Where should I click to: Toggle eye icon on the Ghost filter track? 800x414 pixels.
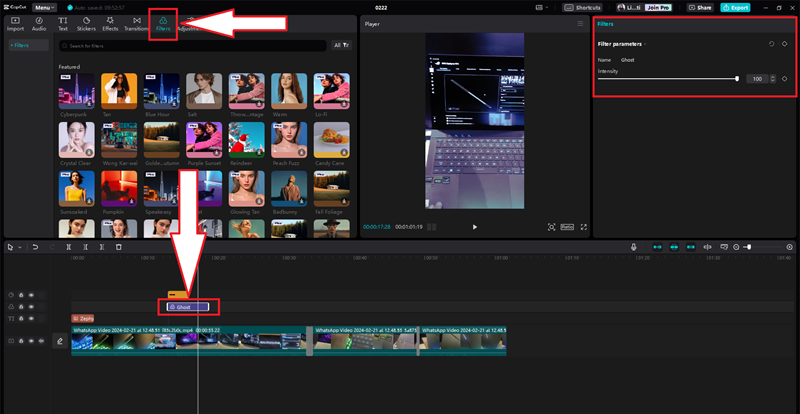(x=31, y=306)
